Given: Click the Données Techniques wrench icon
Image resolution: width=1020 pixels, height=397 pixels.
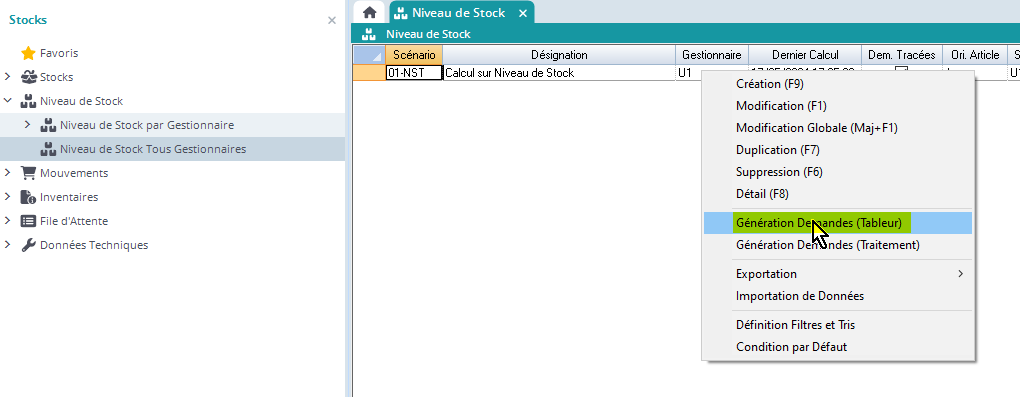Looking at the screenshot, I should pyautogui.click(x=28, y=245).
